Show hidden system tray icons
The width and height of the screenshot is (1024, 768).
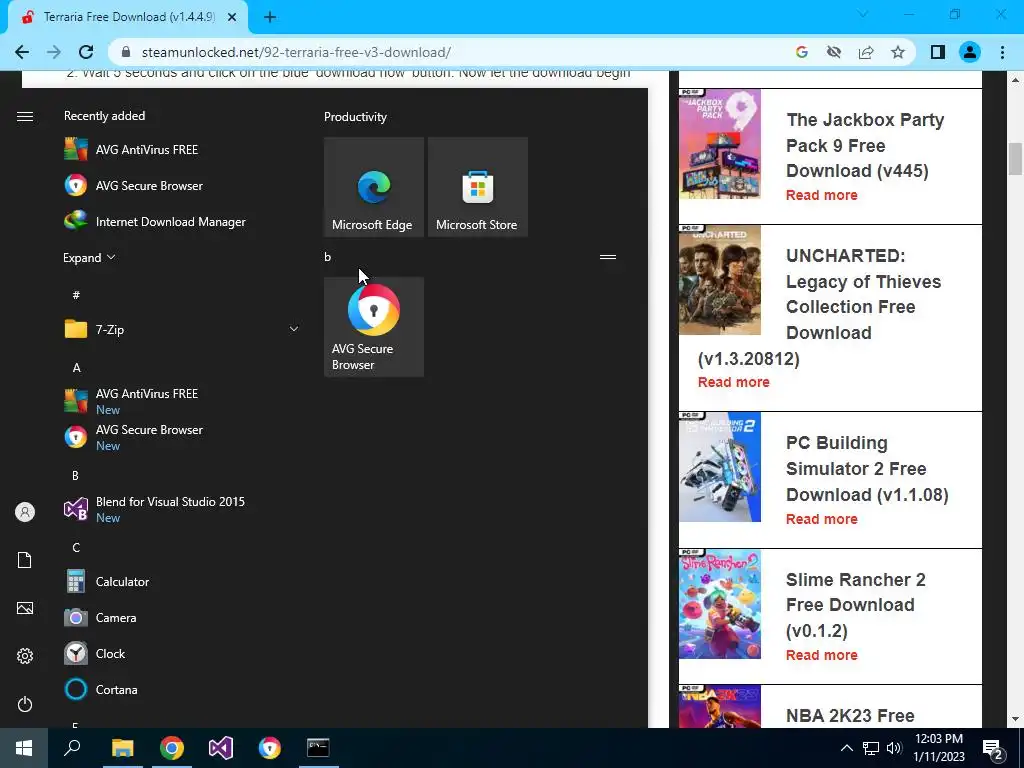click(x=846, y=748)
